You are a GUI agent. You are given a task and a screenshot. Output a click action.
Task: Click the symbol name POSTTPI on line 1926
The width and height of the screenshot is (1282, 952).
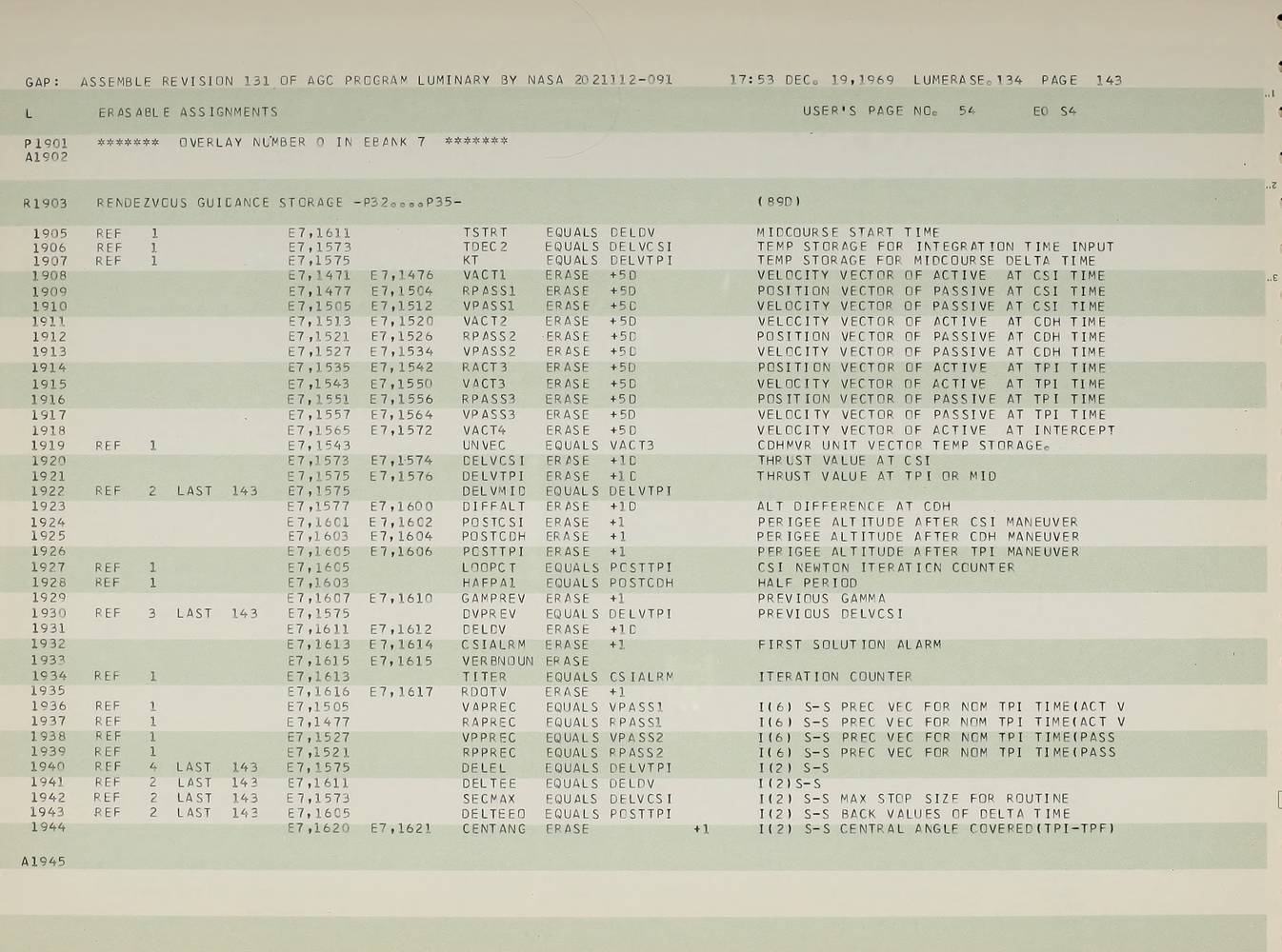(x=493, y=551)
